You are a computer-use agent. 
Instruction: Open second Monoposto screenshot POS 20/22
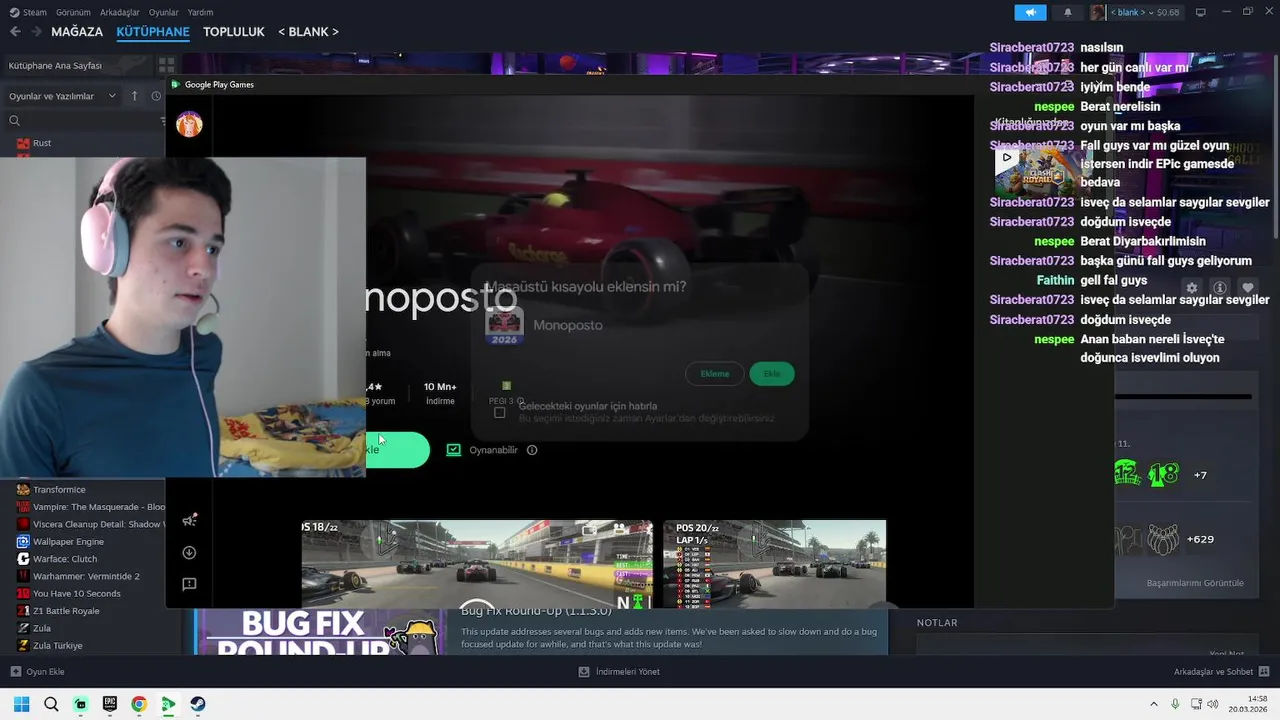click(x=775, y=564)
